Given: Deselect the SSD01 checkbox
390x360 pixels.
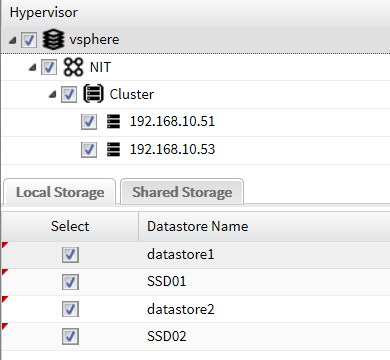Looking at the screenshot, I should click(x=70, y=282).
